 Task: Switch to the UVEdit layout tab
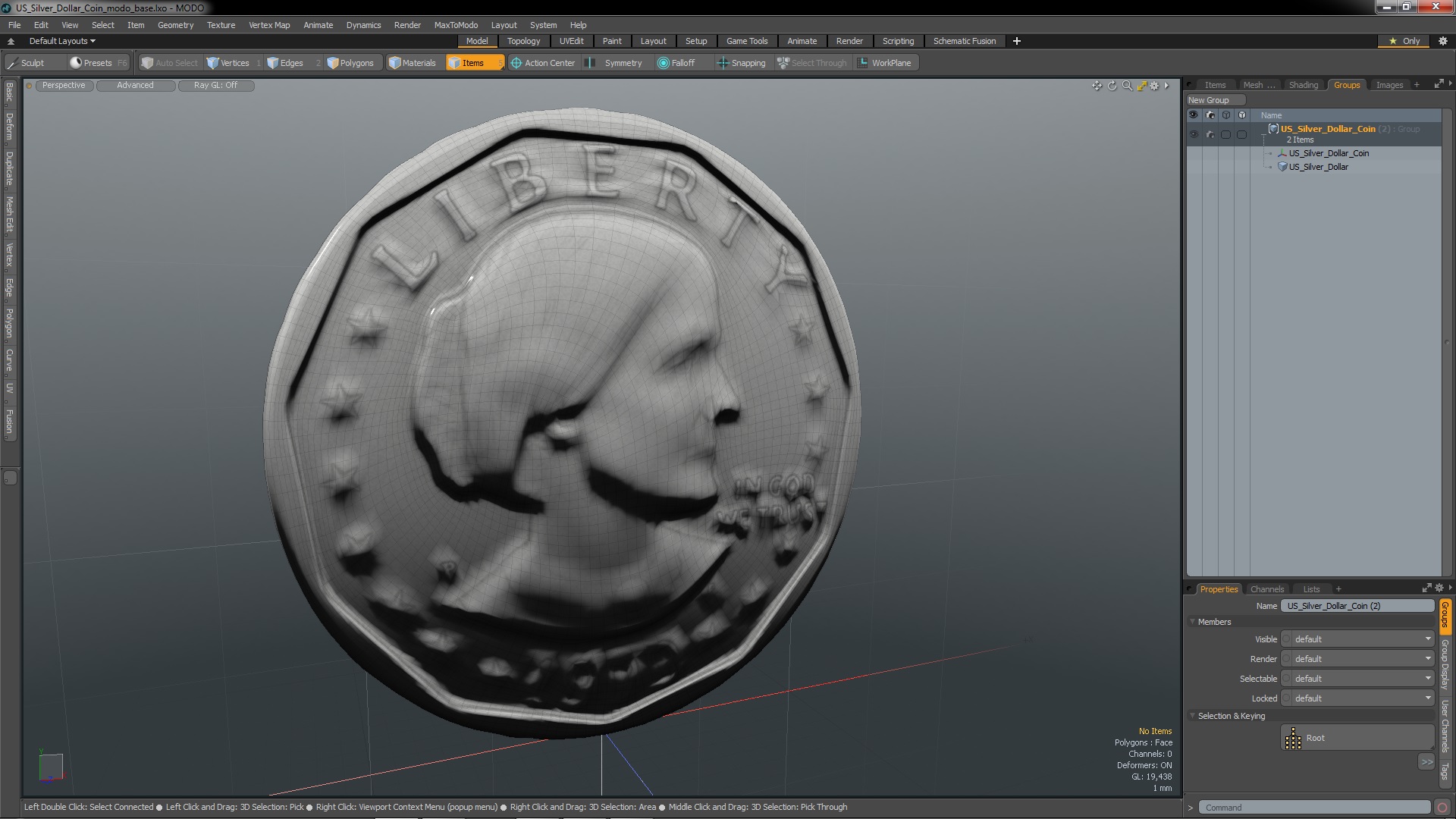click(x=571, y=41)
